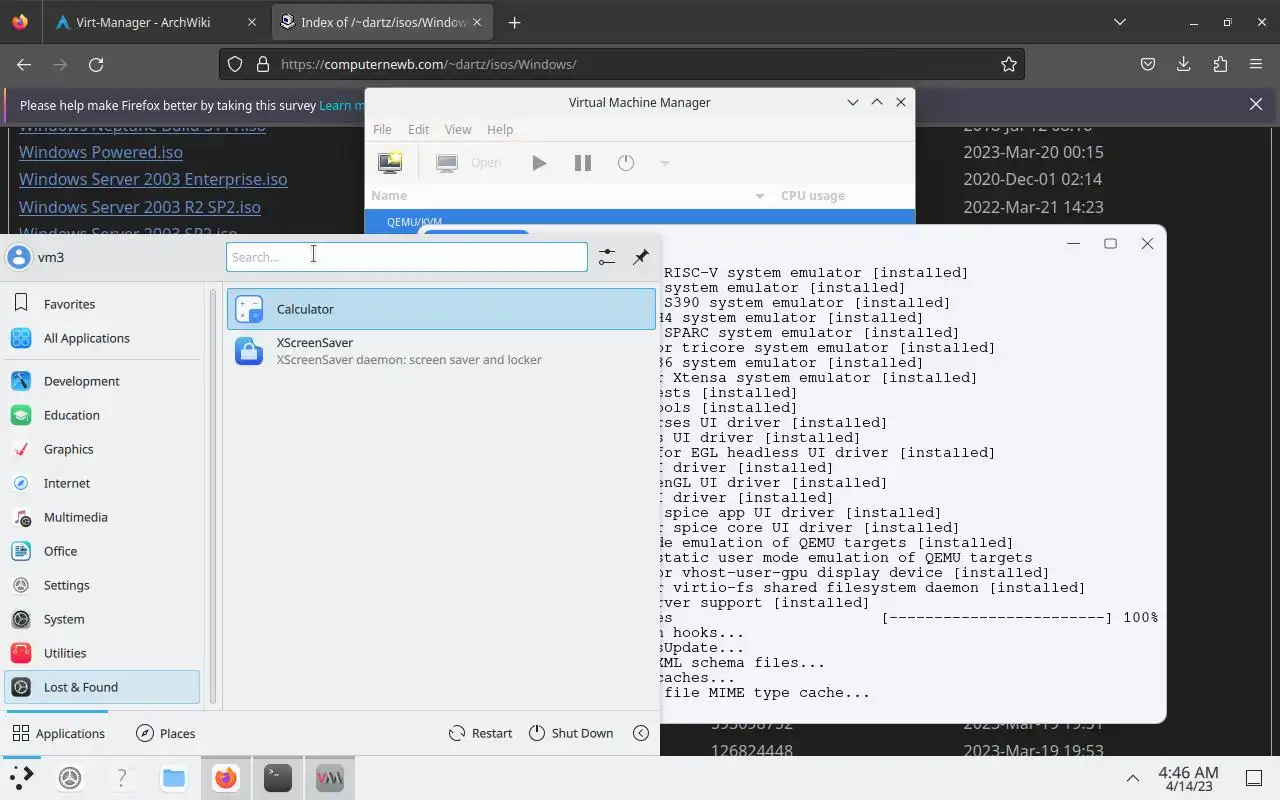The width and height of the screenshot is (1280, 800).
Task: Open Windows Server 2003 R2 SP2.iso link
Action: point(140,207)
